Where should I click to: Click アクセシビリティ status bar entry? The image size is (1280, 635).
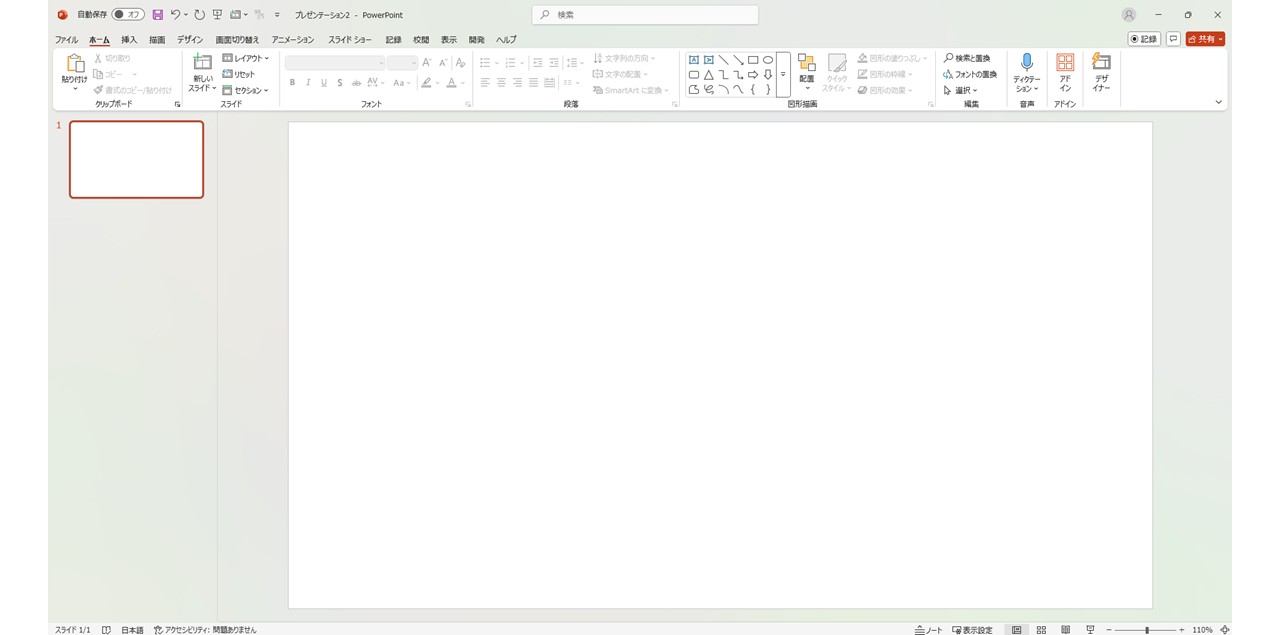click(205, 630)
